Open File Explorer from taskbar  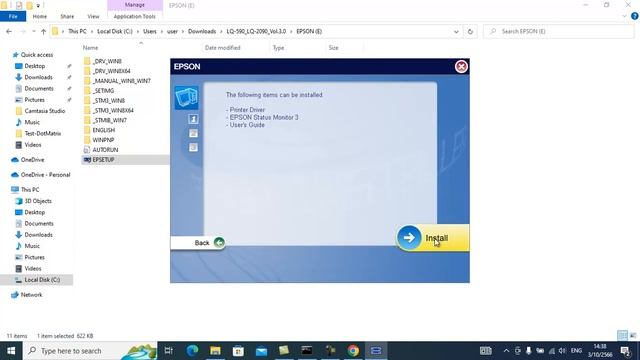(215, 351)
